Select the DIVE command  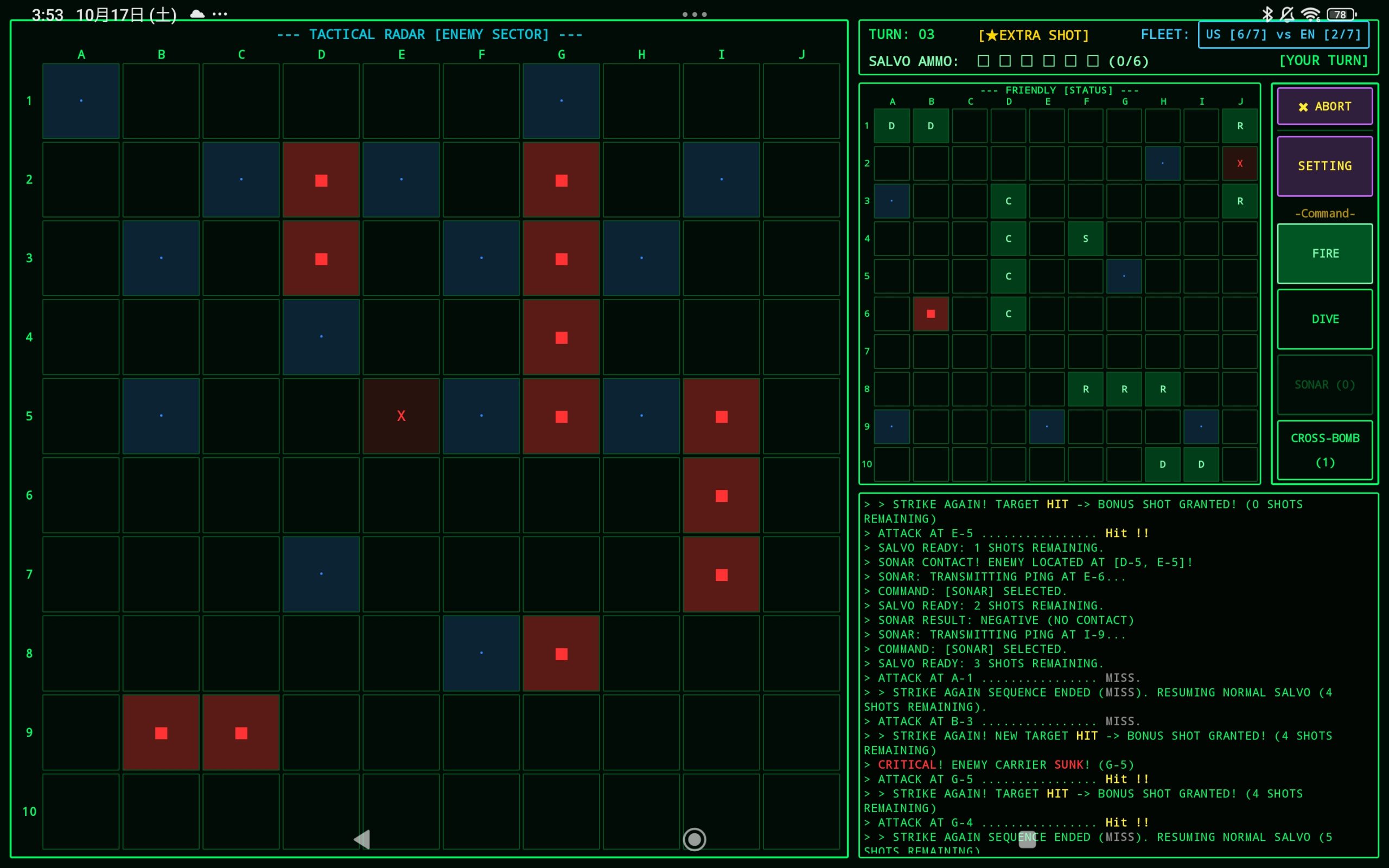(1325, 319)
